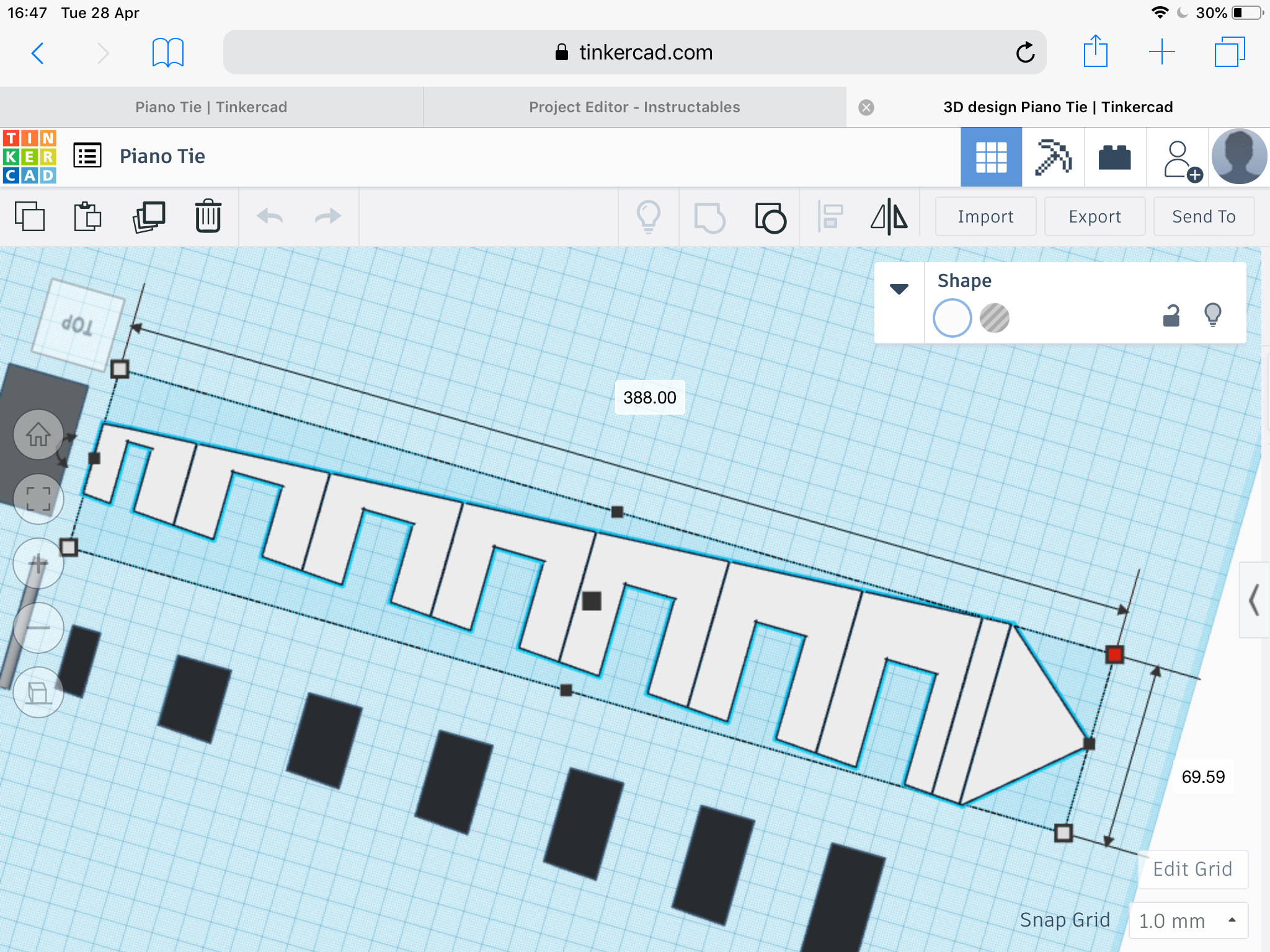Duplicate and repeat the selection
1270x952 pixels.
[149, 217]
